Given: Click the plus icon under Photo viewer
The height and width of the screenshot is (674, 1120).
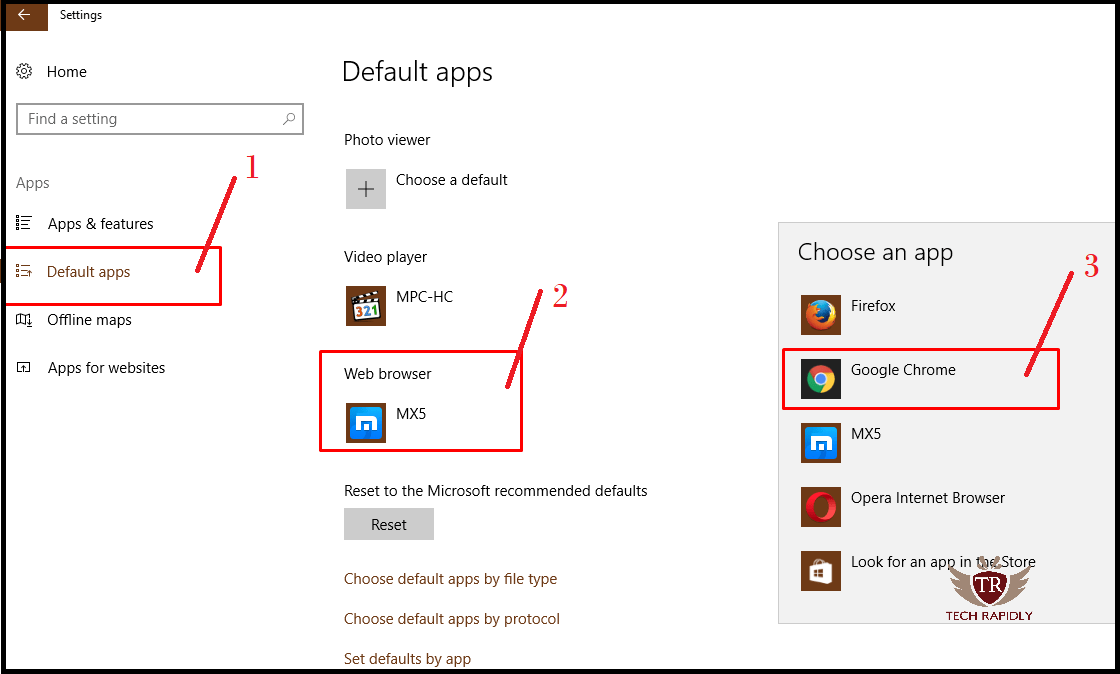Looking at the screenshot, I should point(365,189).
